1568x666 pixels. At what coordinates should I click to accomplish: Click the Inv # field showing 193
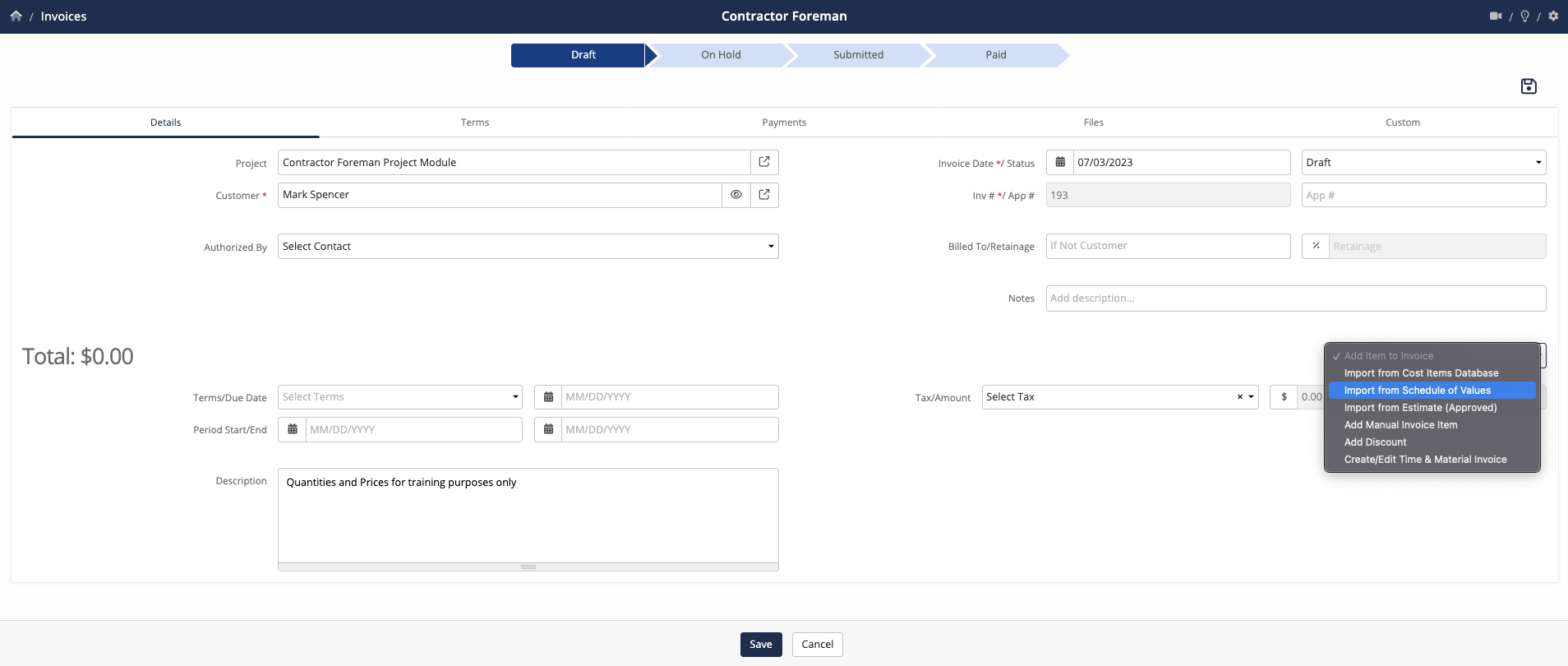pos(1168,195)
